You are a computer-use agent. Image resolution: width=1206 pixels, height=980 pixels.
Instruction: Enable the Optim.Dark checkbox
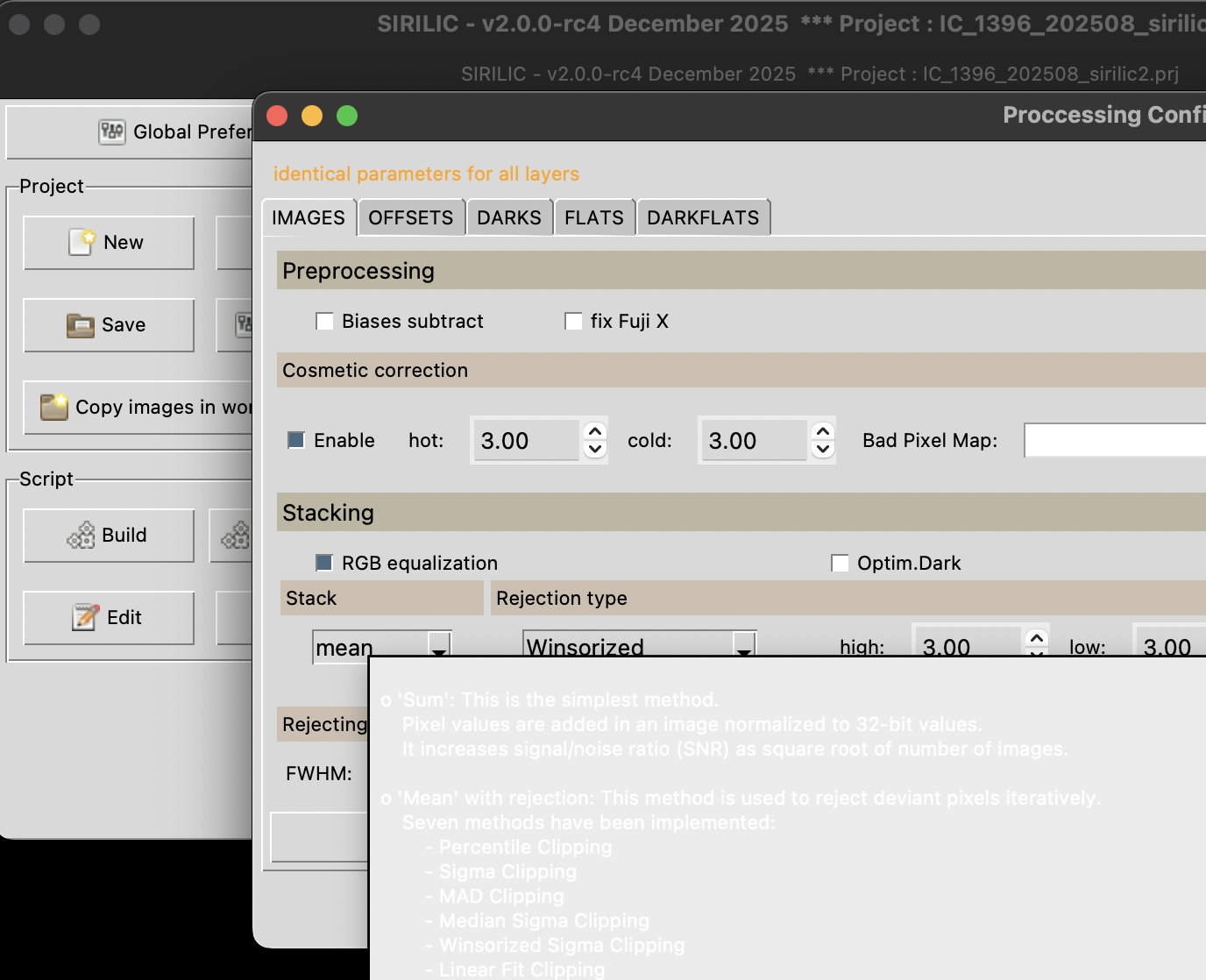tap(841, 563)
